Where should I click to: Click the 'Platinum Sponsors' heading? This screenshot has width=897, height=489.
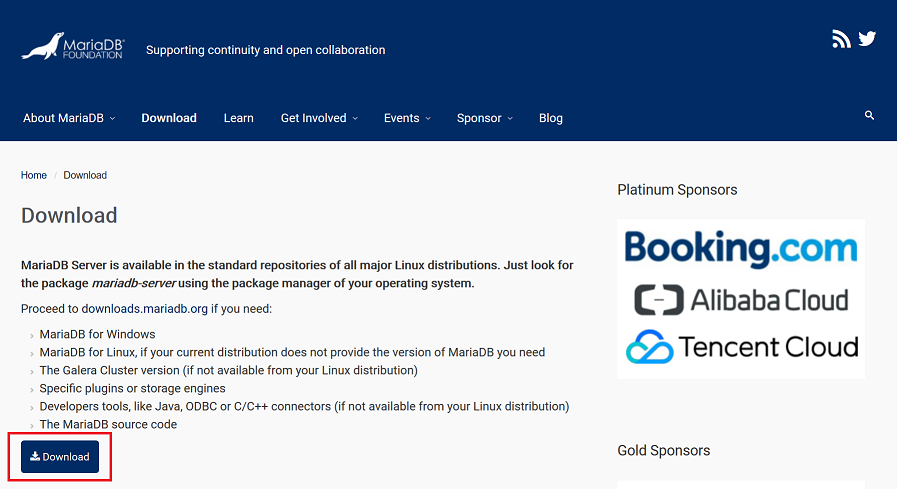pos(677,190)
